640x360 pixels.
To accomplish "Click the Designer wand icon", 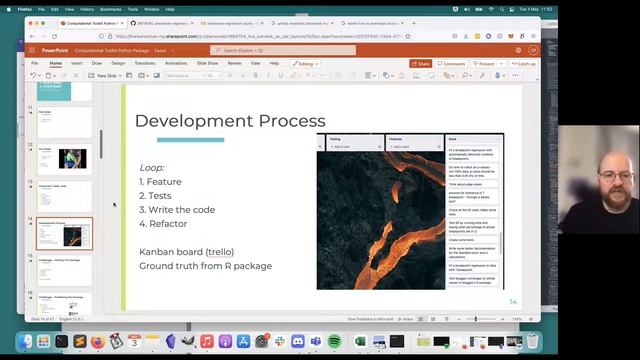I will pyautogui.click(x=482, y=76).
